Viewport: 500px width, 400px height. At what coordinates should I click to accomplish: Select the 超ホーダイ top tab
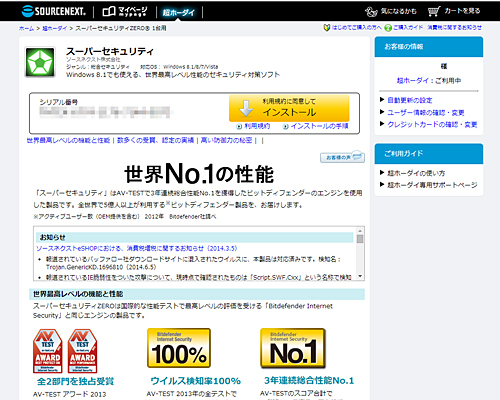pos(178,13)
